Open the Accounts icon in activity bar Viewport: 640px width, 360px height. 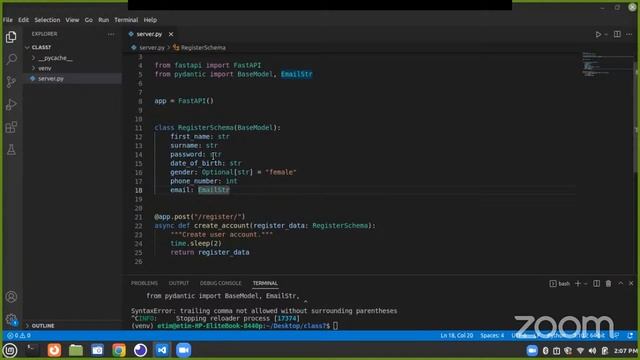11,297
